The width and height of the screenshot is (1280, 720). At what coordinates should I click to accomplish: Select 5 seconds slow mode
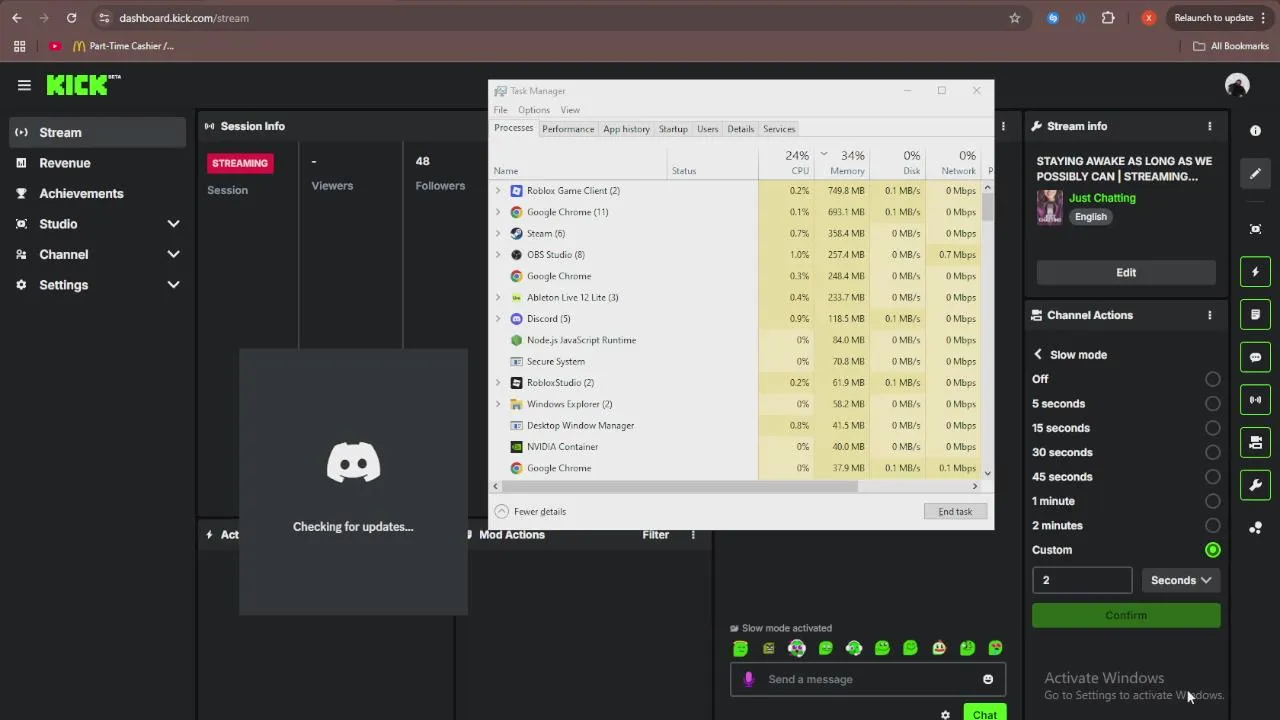1213,404
